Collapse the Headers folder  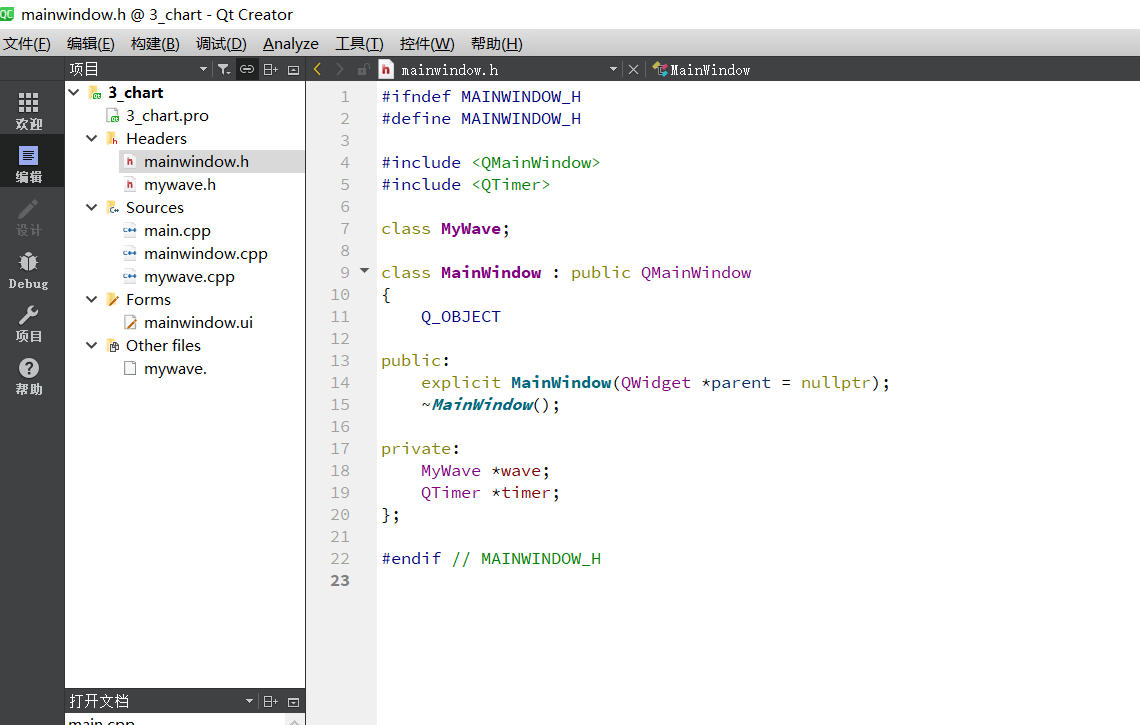tap(92, 138)
